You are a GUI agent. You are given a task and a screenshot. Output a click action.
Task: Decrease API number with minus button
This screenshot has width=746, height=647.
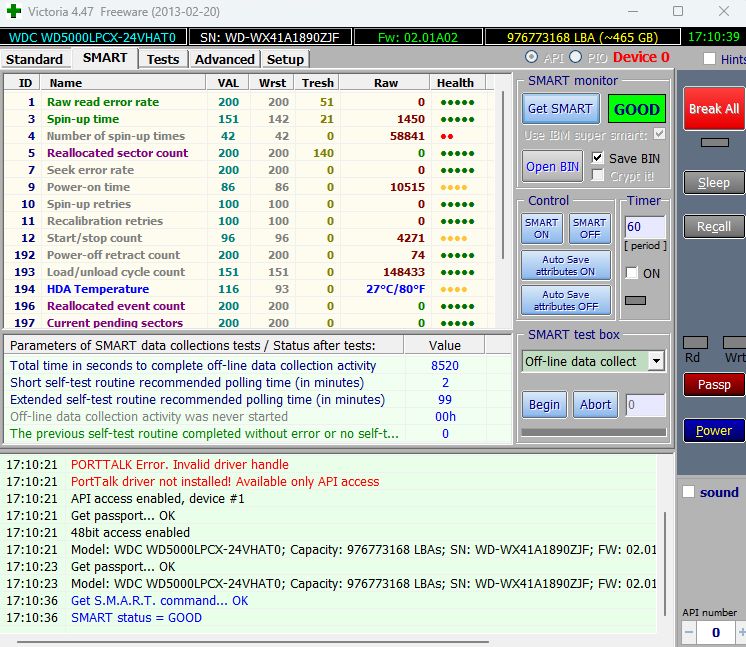coord(689,633)
